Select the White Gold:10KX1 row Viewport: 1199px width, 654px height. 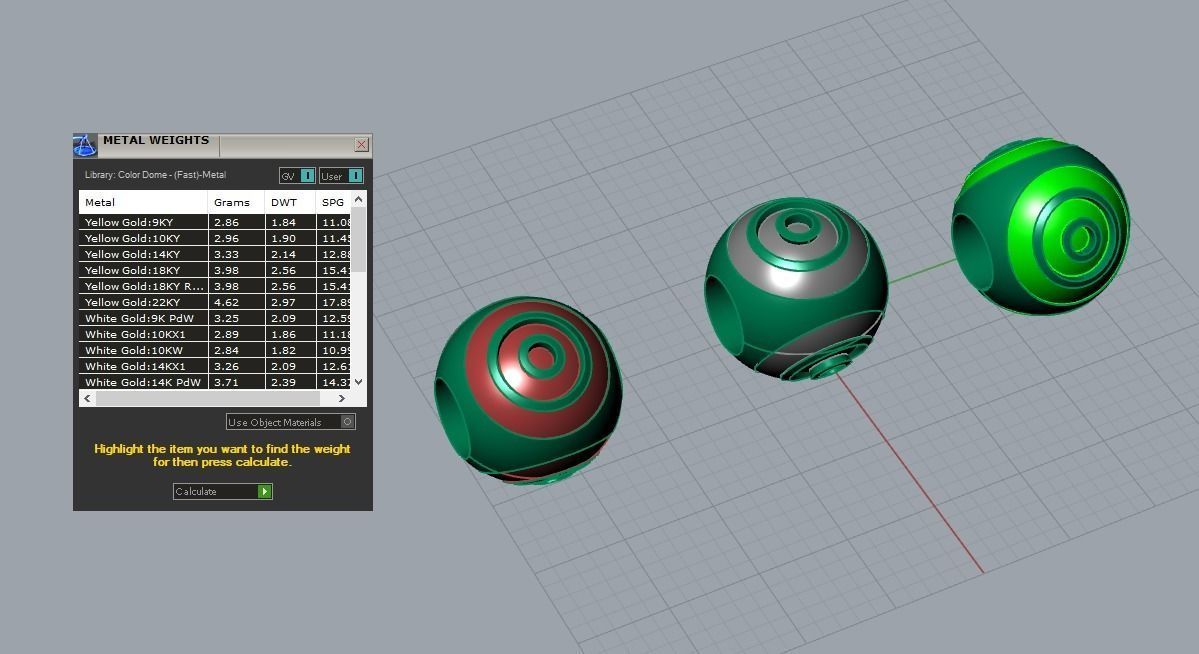tap(215, 335)
